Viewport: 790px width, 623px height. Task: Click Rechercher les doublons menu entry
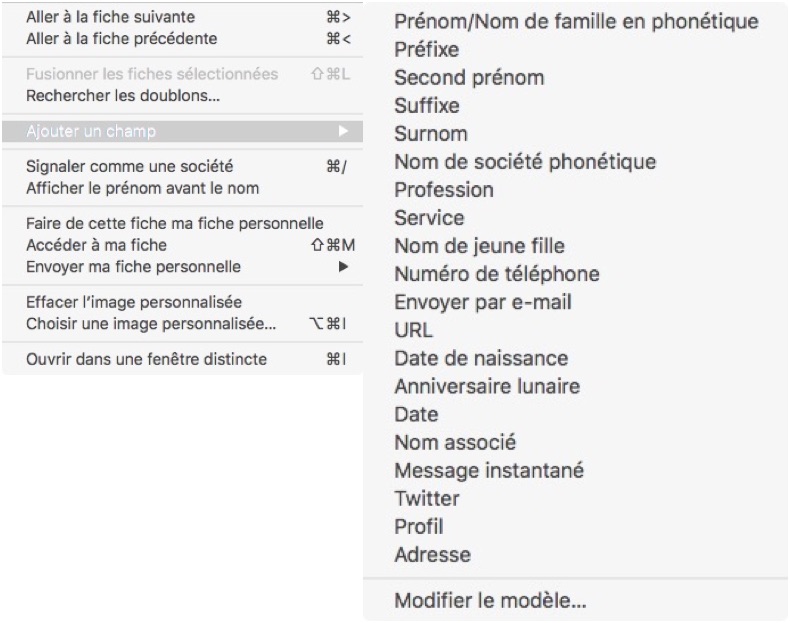(122, 96)
